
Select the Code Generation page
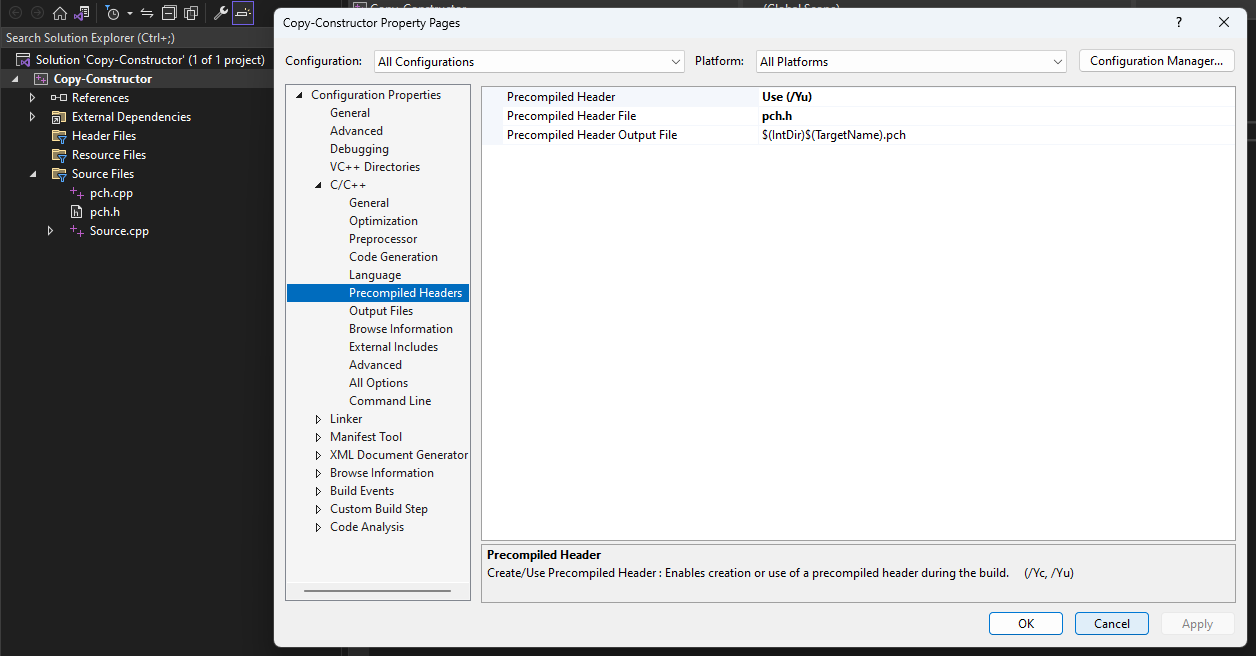point(393,257)
